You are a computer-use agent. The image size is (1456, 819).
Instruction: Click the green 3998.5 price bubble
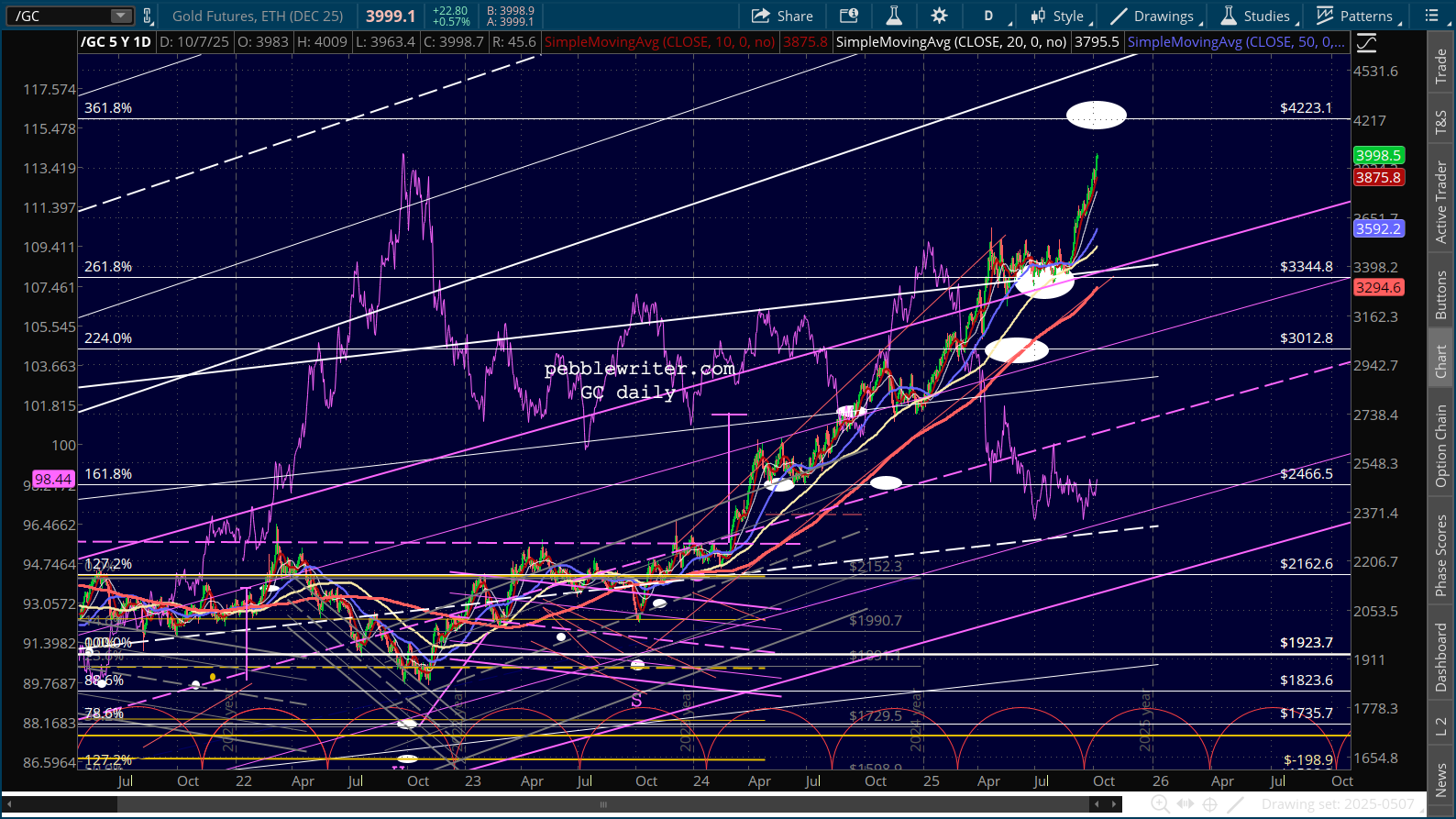1379,156
